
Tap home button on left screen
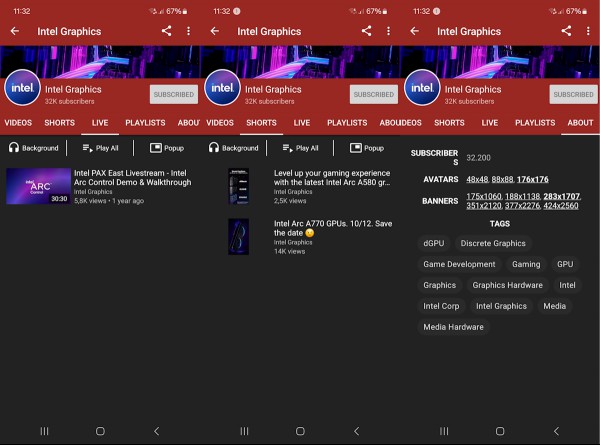click(x=100, y=431)
